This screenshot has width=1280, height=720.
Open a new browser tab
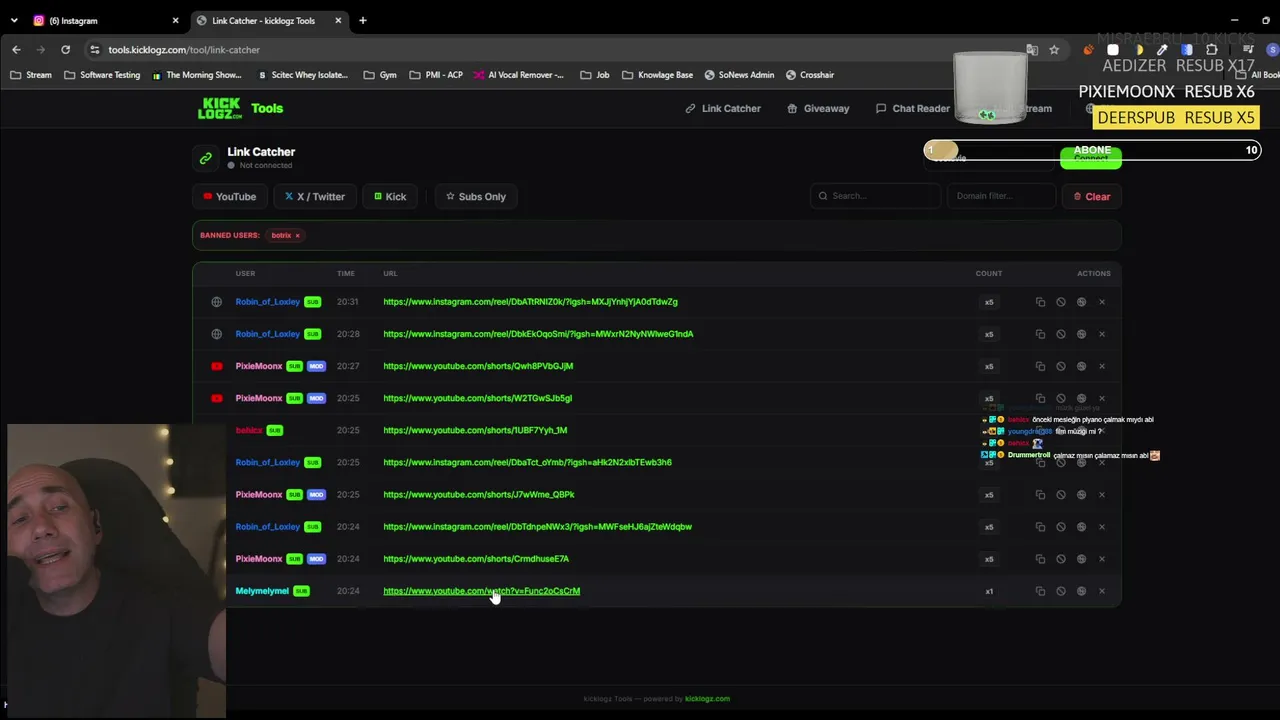click(x=363, y=20)
